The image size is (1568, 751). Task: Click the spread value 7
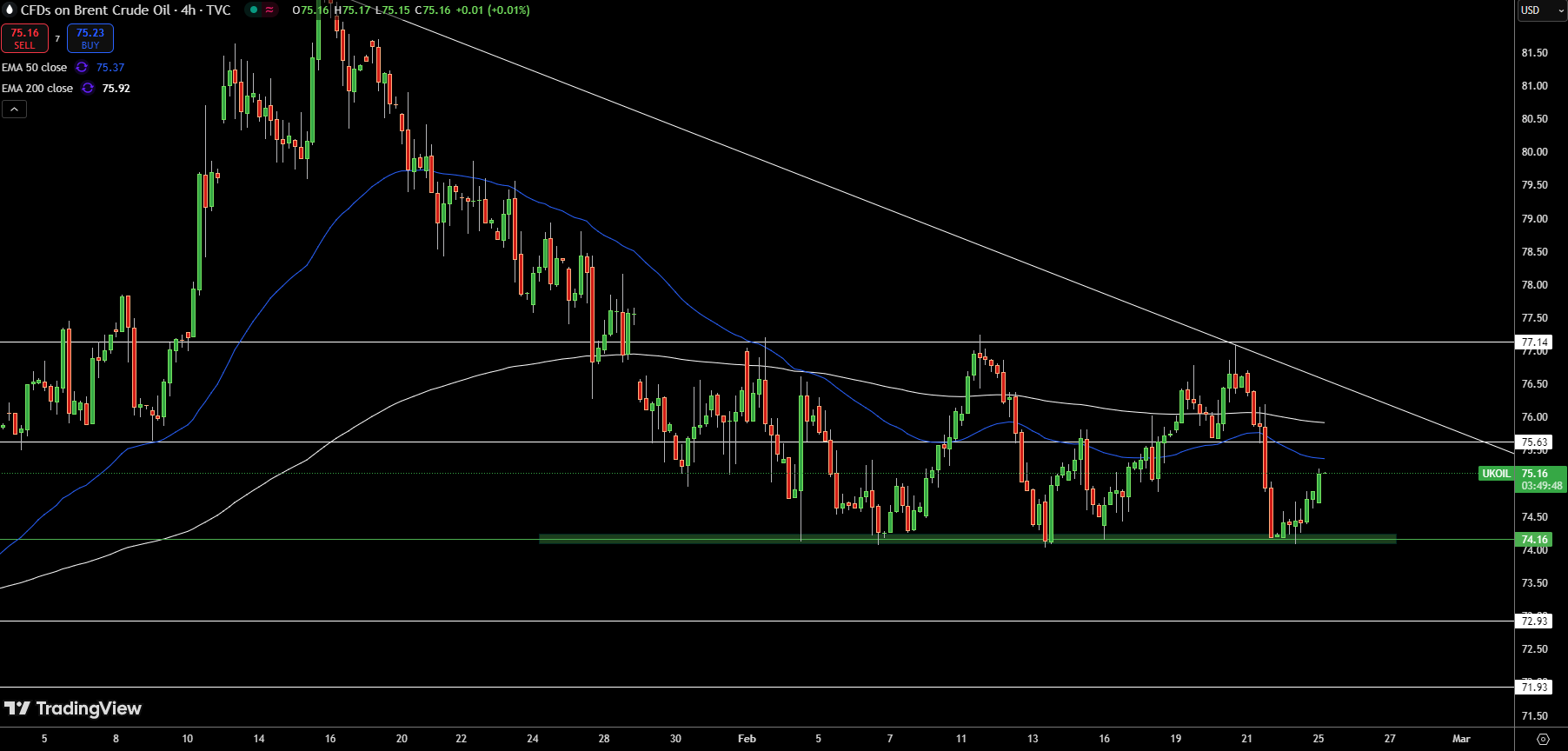[57, 39]
